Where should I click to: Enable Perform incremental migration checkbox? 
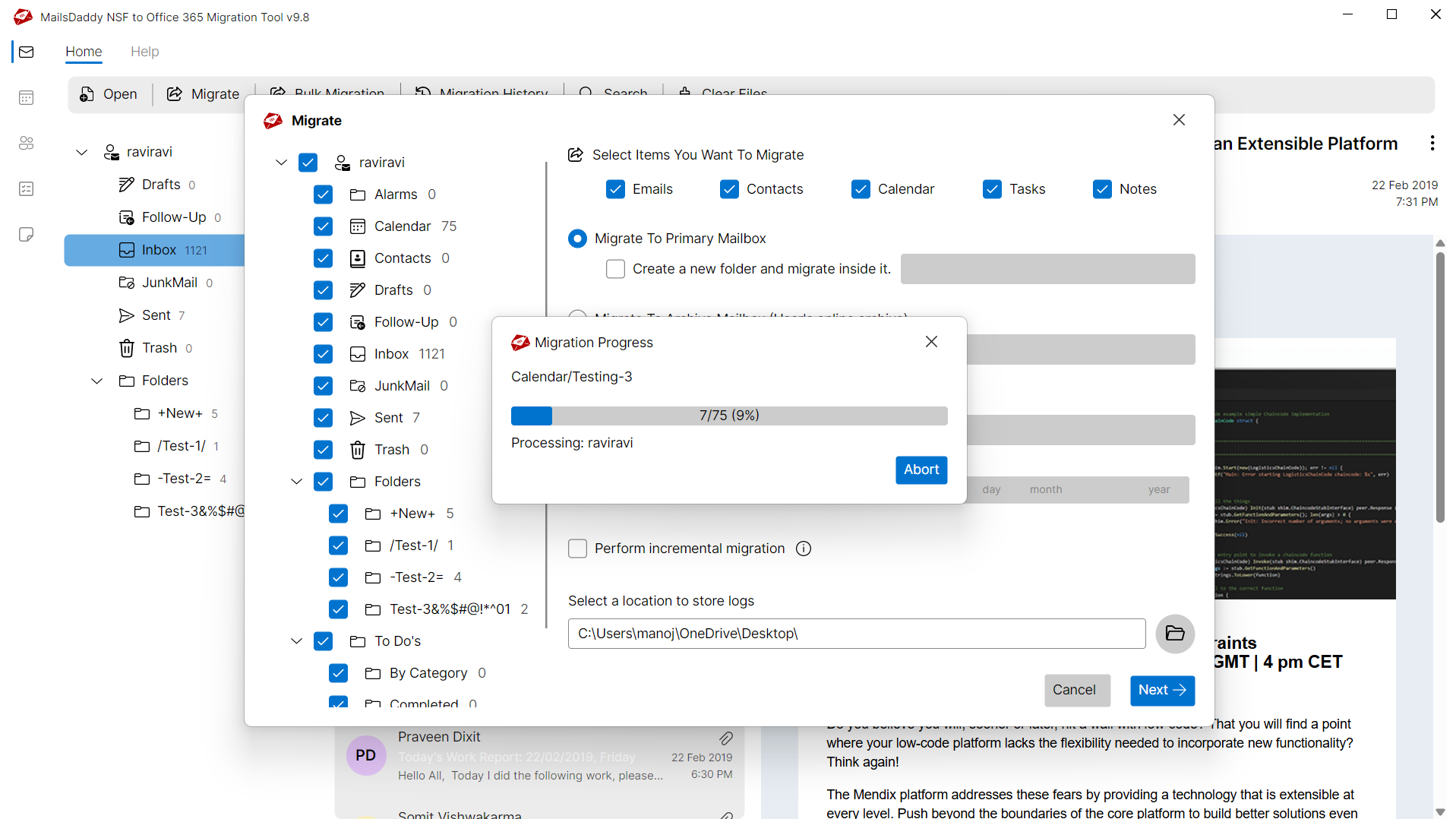pos(577,549)
